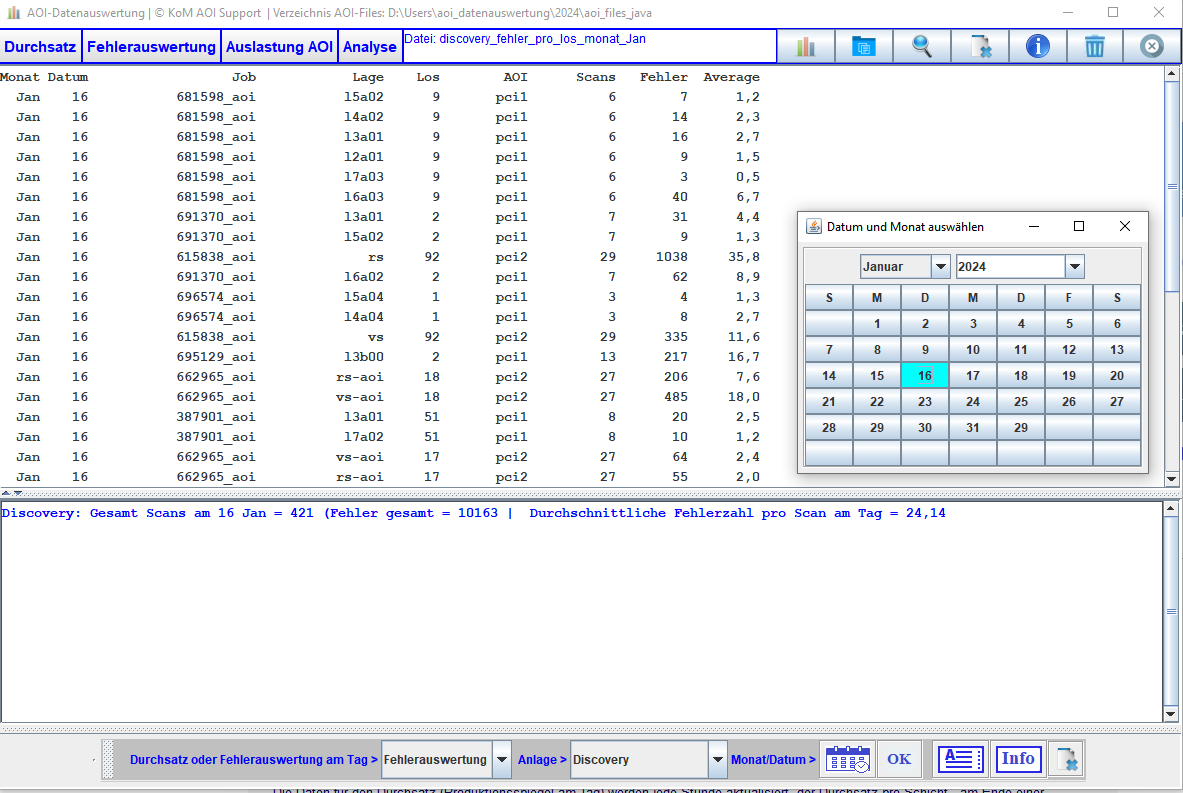
Task: Click the 'Discovery: Gesamt Scans' summary line
Action: pyautogui.click(x=473, y=513)
